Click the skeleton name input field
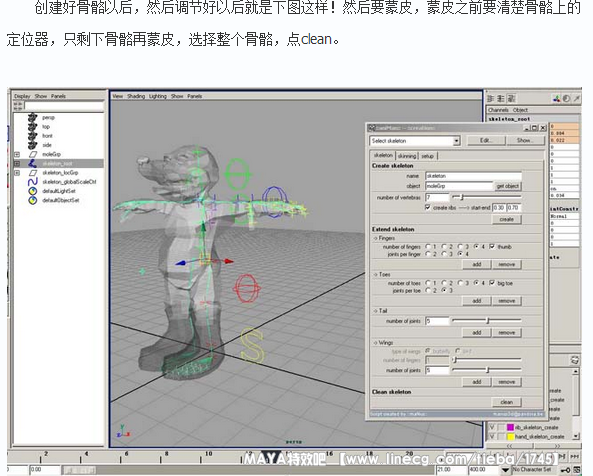This screenshot has width=593, height=476. [x=473, y=176]
